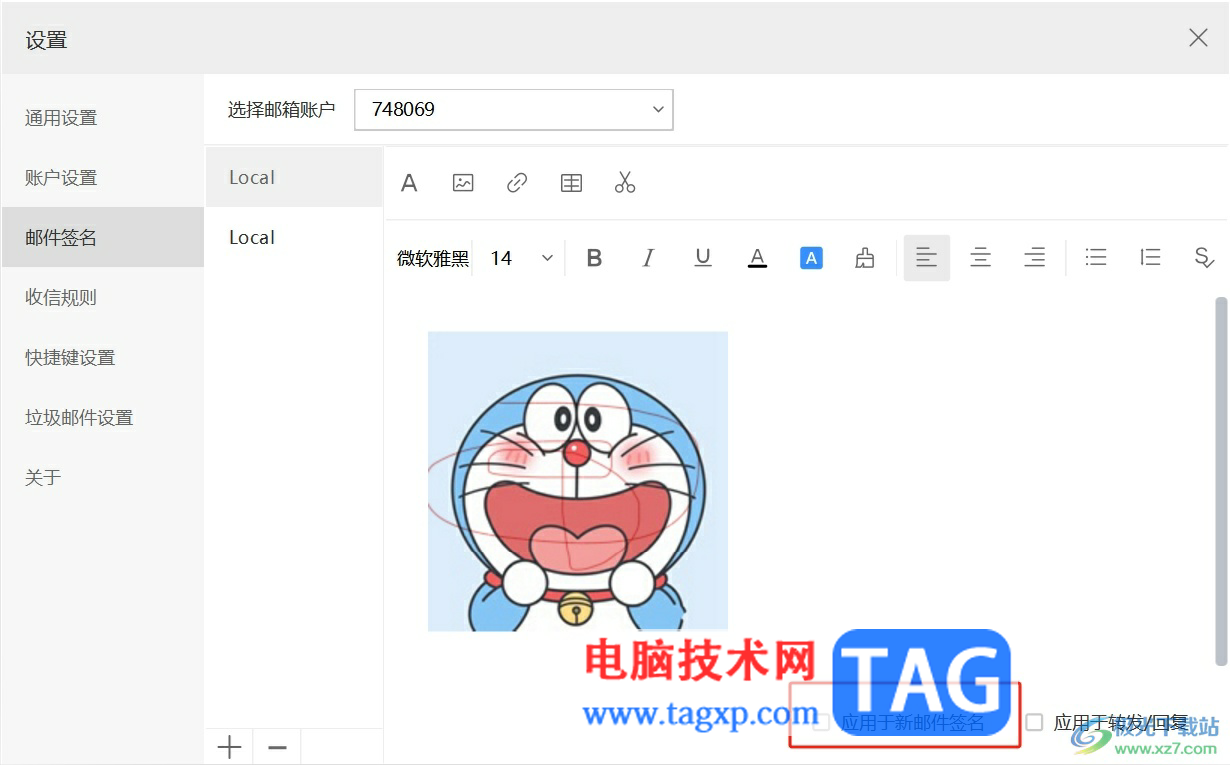The width and height of the screenshot is (1230, 765).
Task: Align text to the right
Action: click(1035, 258)
